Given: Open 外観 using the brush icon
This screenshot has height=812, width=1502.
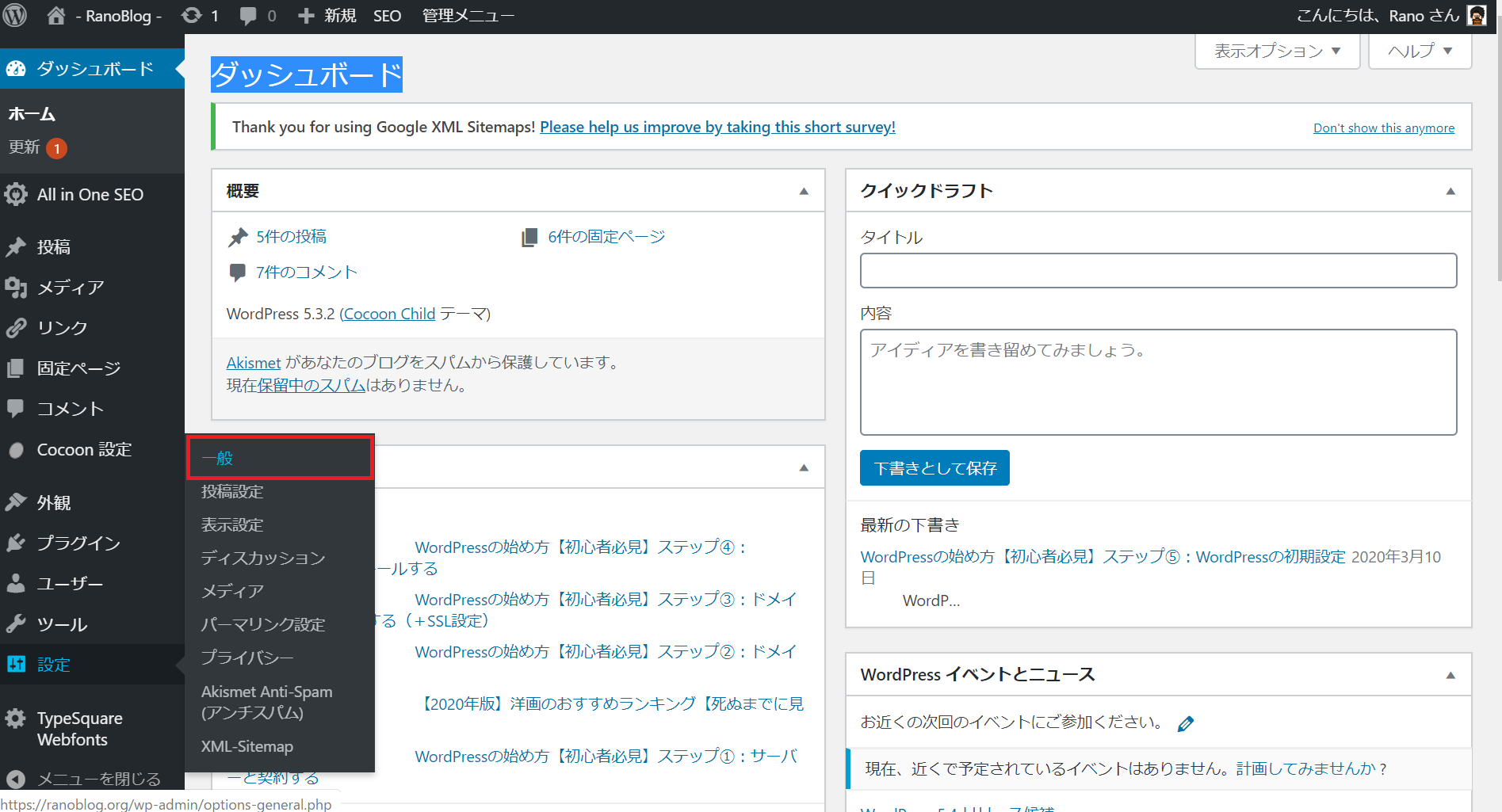Looking at the screenshot, I should coord(17,502).
